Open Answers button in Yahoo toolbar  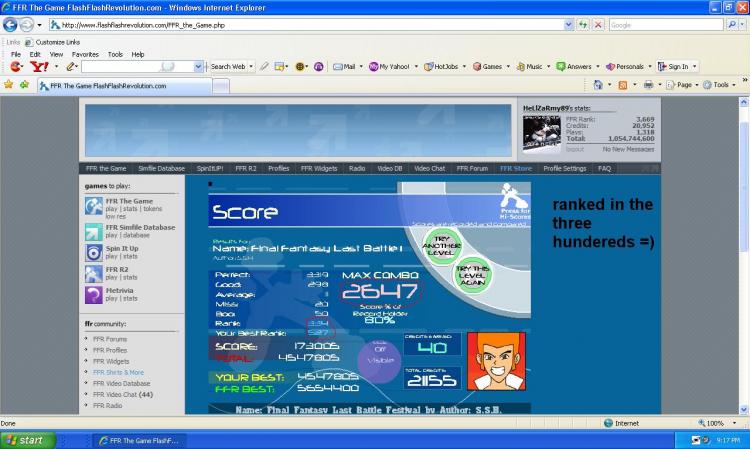click(574, 66)
